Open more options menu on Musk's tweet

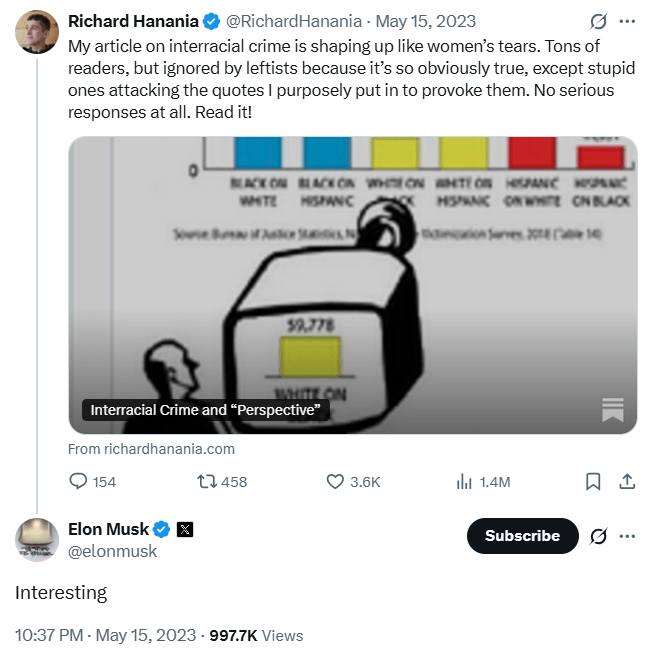[x=627, y=536]
